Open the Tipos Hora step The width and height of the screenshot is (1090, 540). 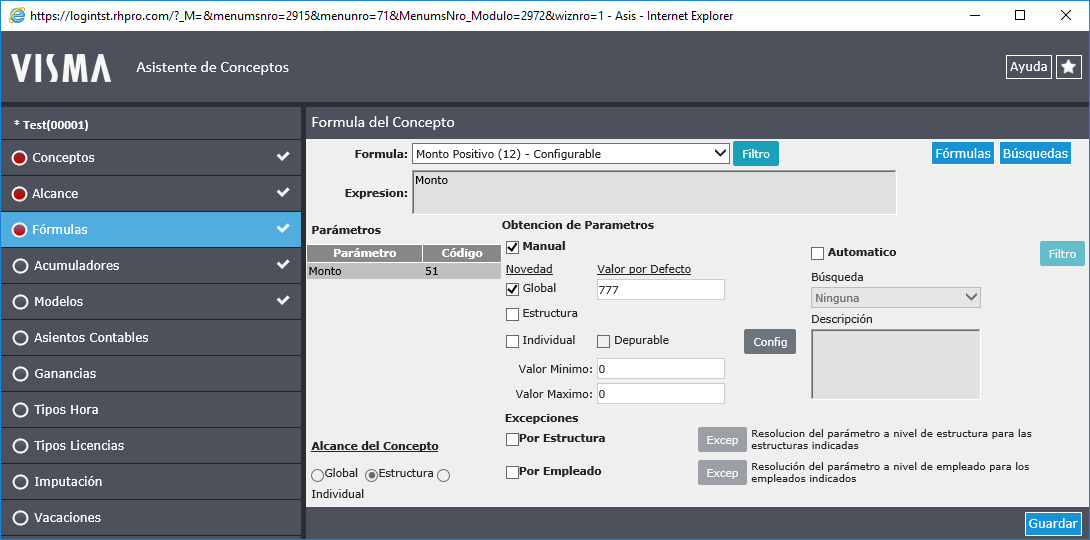tap(151, 410)
